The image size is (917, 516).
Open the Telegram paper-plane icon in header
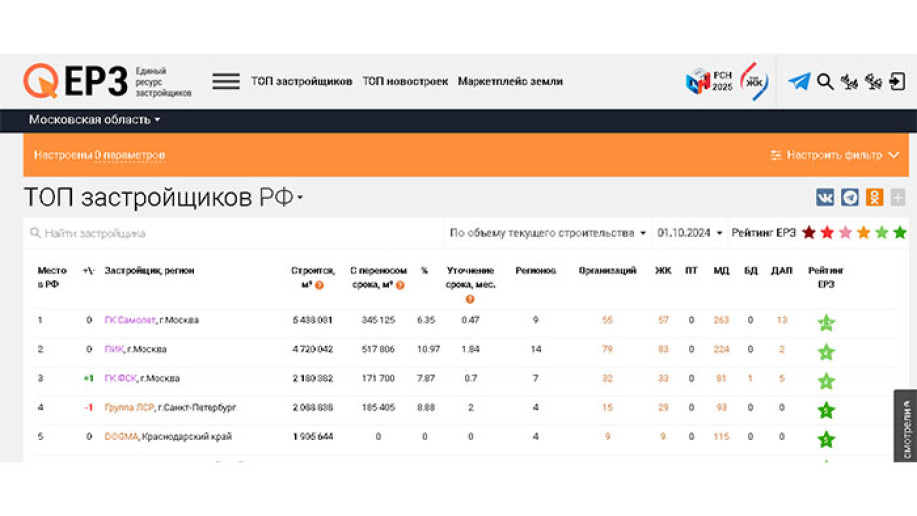point(799,81)
